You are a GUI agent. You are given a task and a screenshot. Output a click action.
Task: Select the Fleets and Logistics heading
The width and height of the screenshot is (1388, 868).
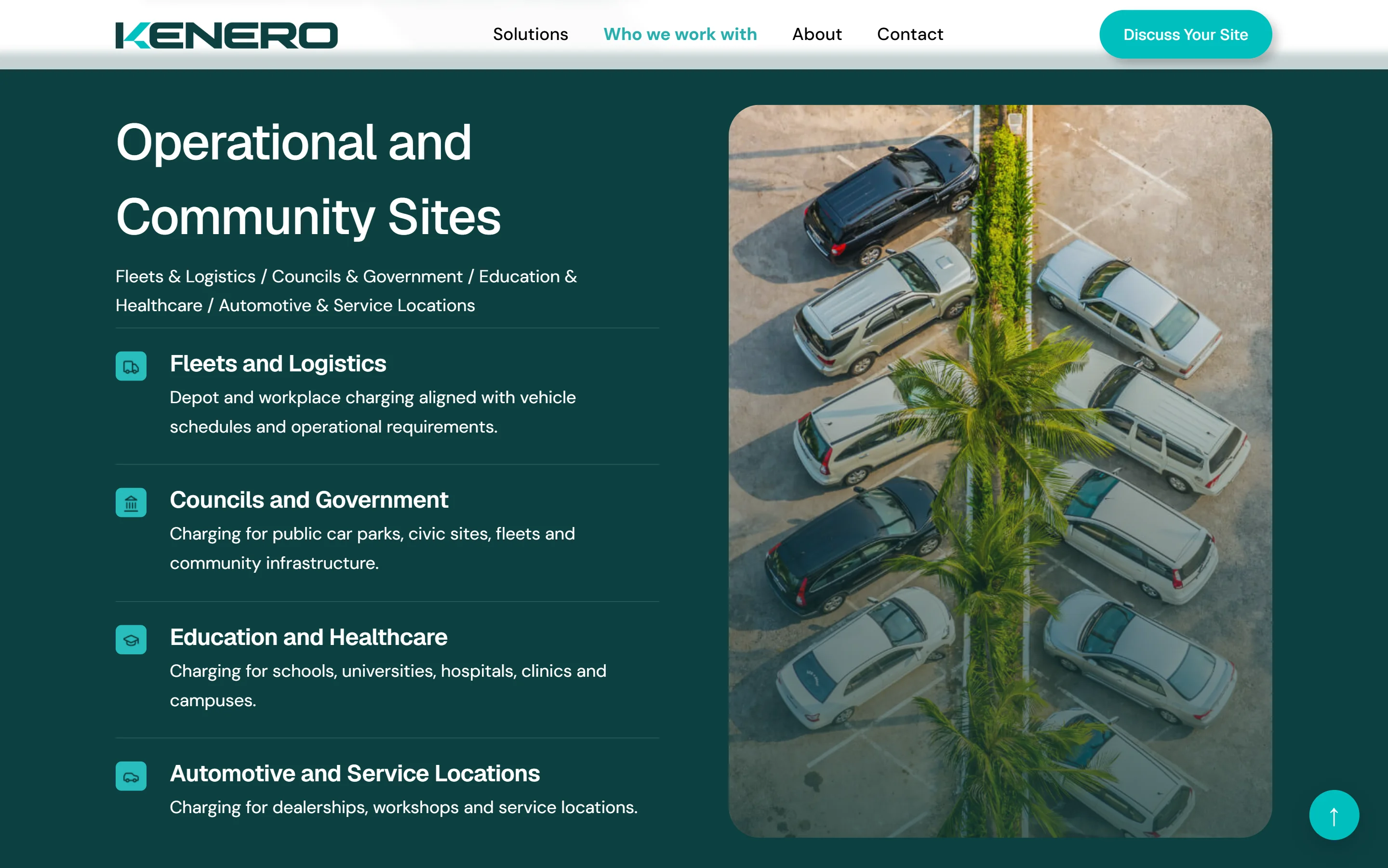(x=278, y=364)
